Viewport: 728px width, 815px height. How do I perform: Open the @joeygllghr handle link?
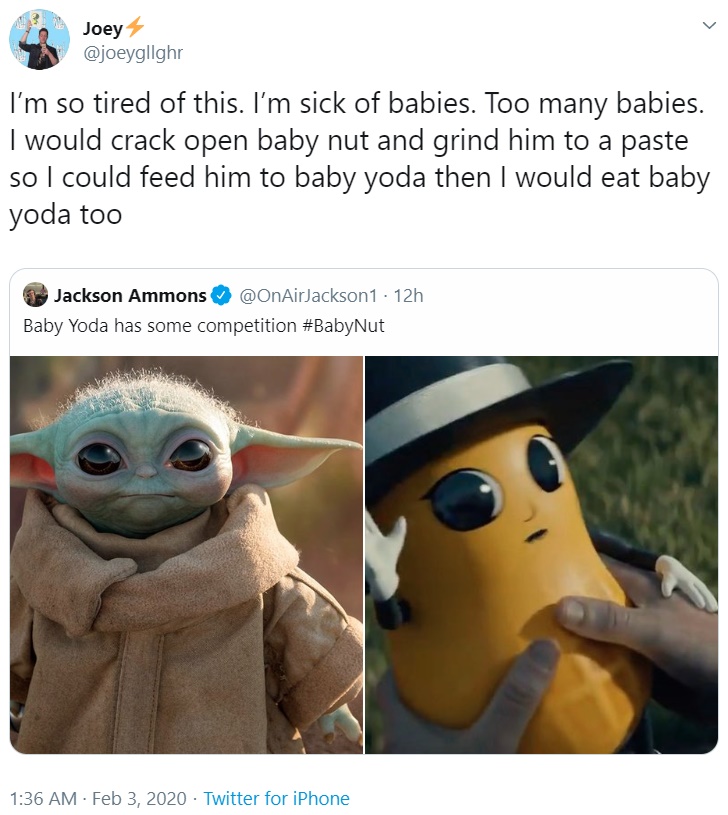pyautogui.click(x=133, y=52)
